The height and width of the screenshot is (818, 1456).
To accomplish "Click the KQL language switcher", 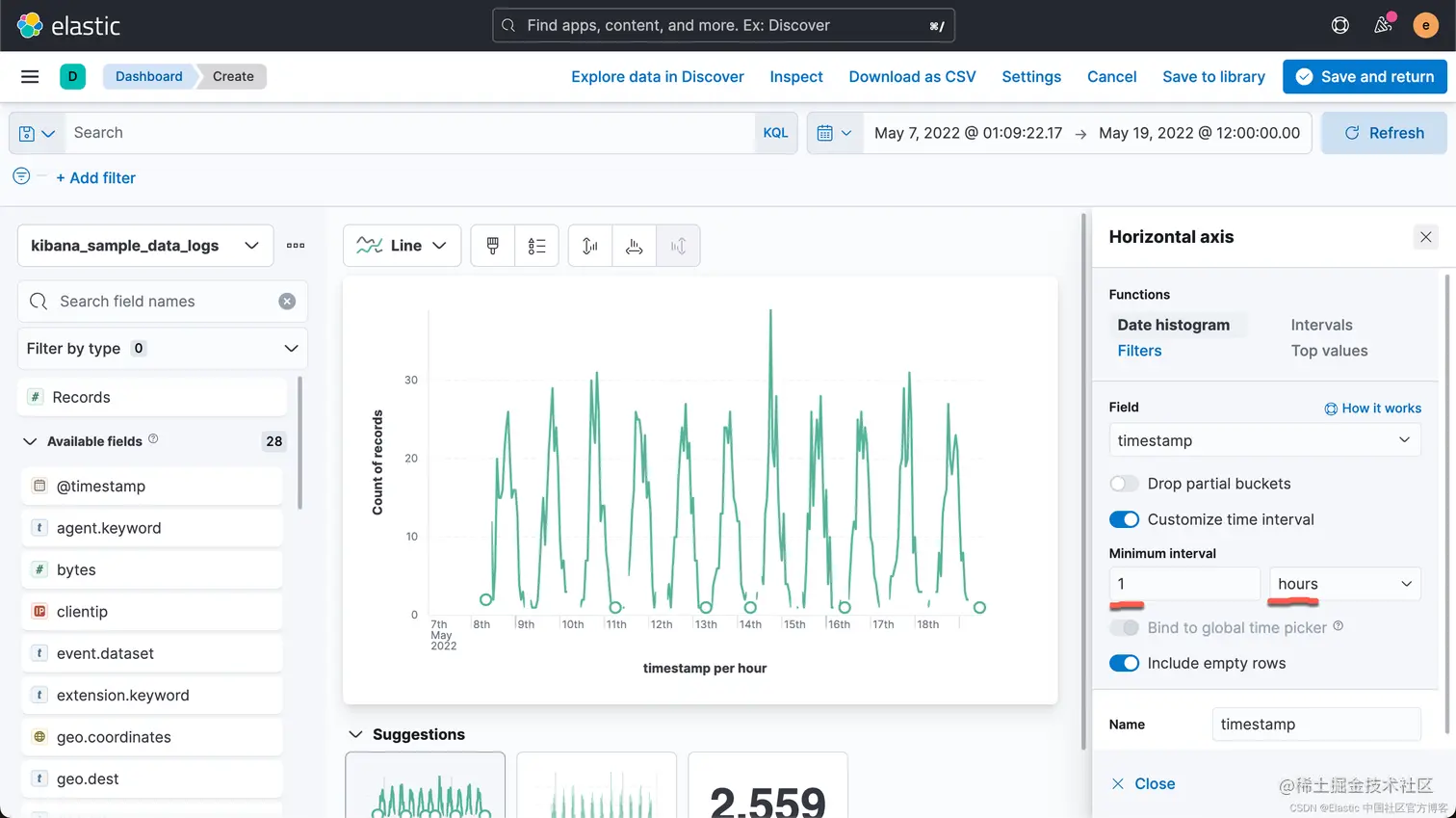I will point(775,133).
